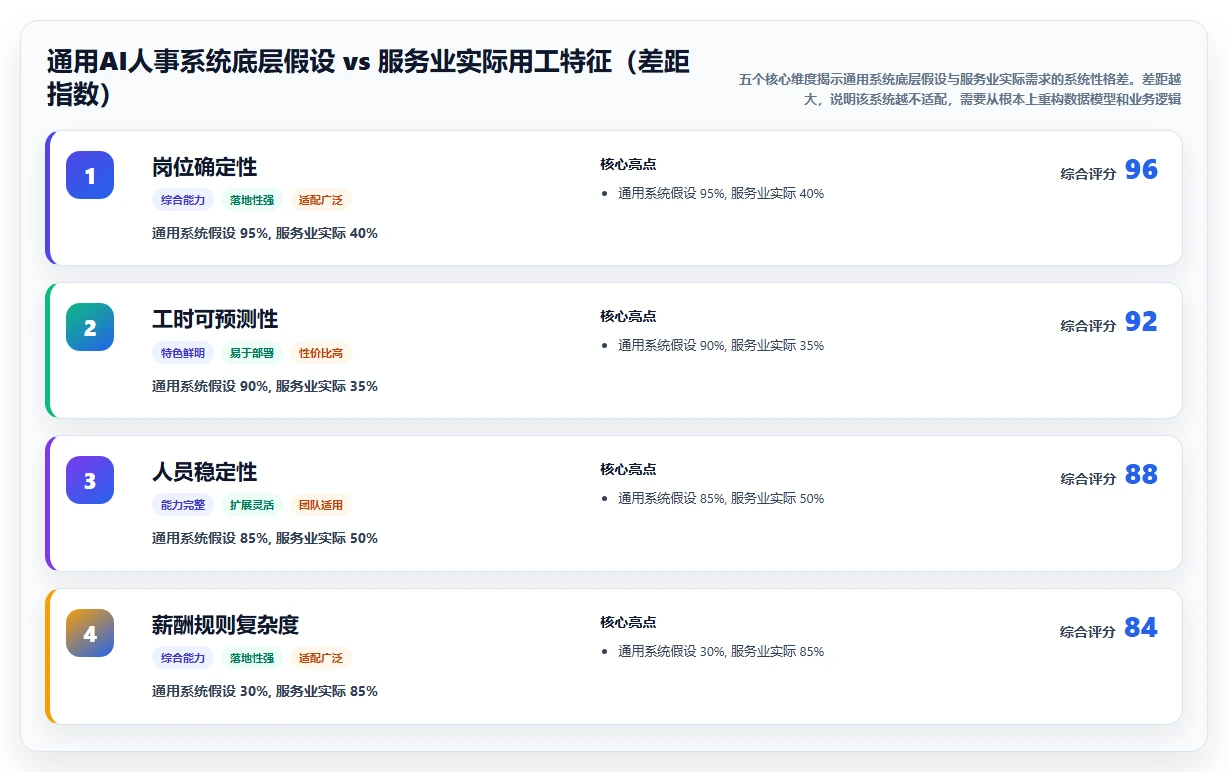Click the score value 96
The image size is (1228, 772).
[x=1141, y=170]
